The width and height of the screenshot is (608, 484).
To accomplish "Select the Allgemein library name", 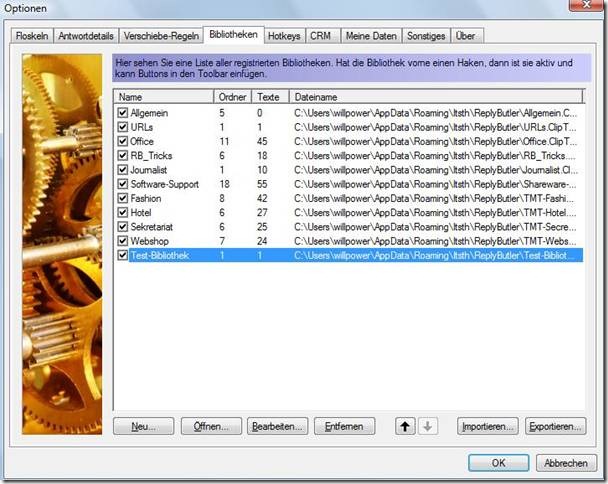I will click(x=149, y=113).
